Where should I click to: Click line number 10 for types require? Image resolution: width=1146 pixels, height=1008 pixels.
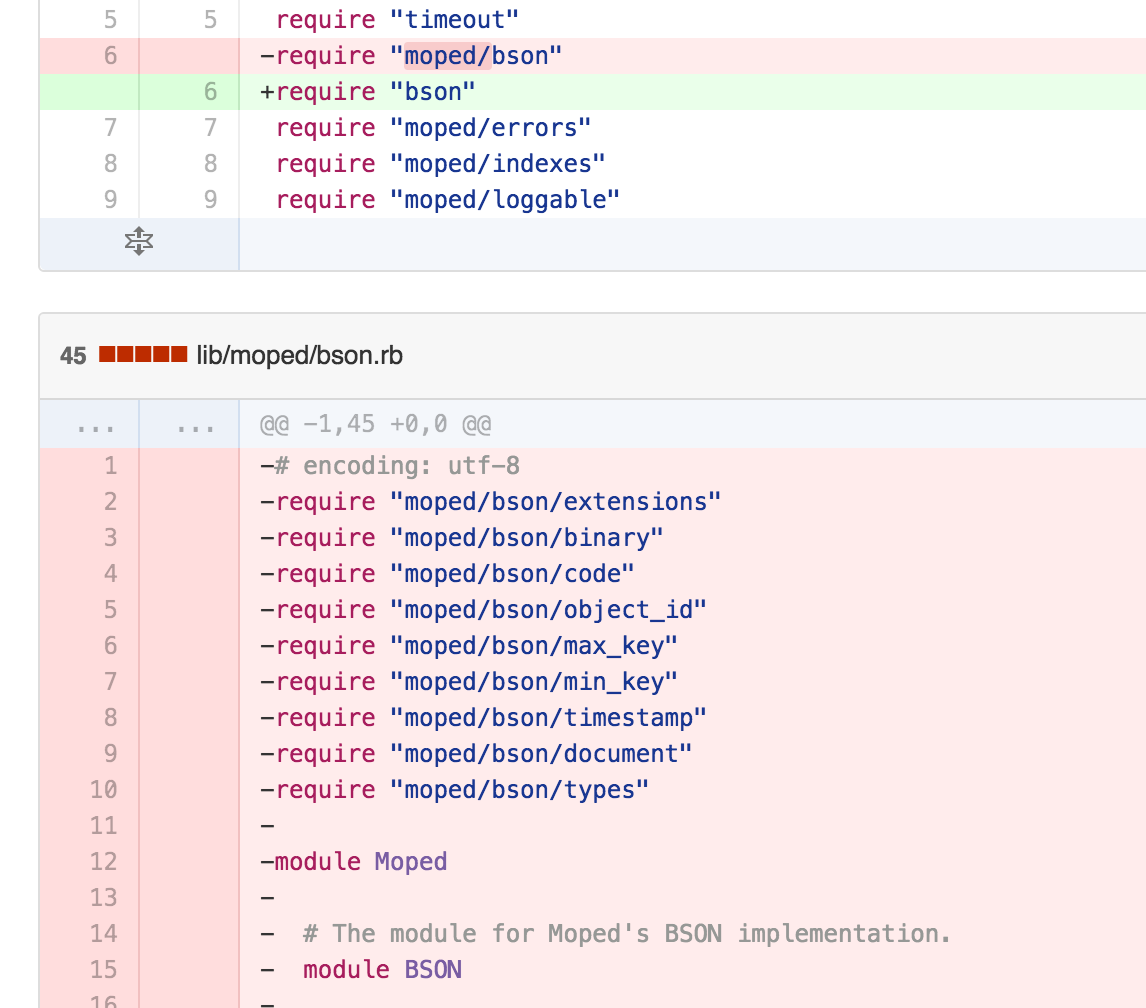[104, 790]
